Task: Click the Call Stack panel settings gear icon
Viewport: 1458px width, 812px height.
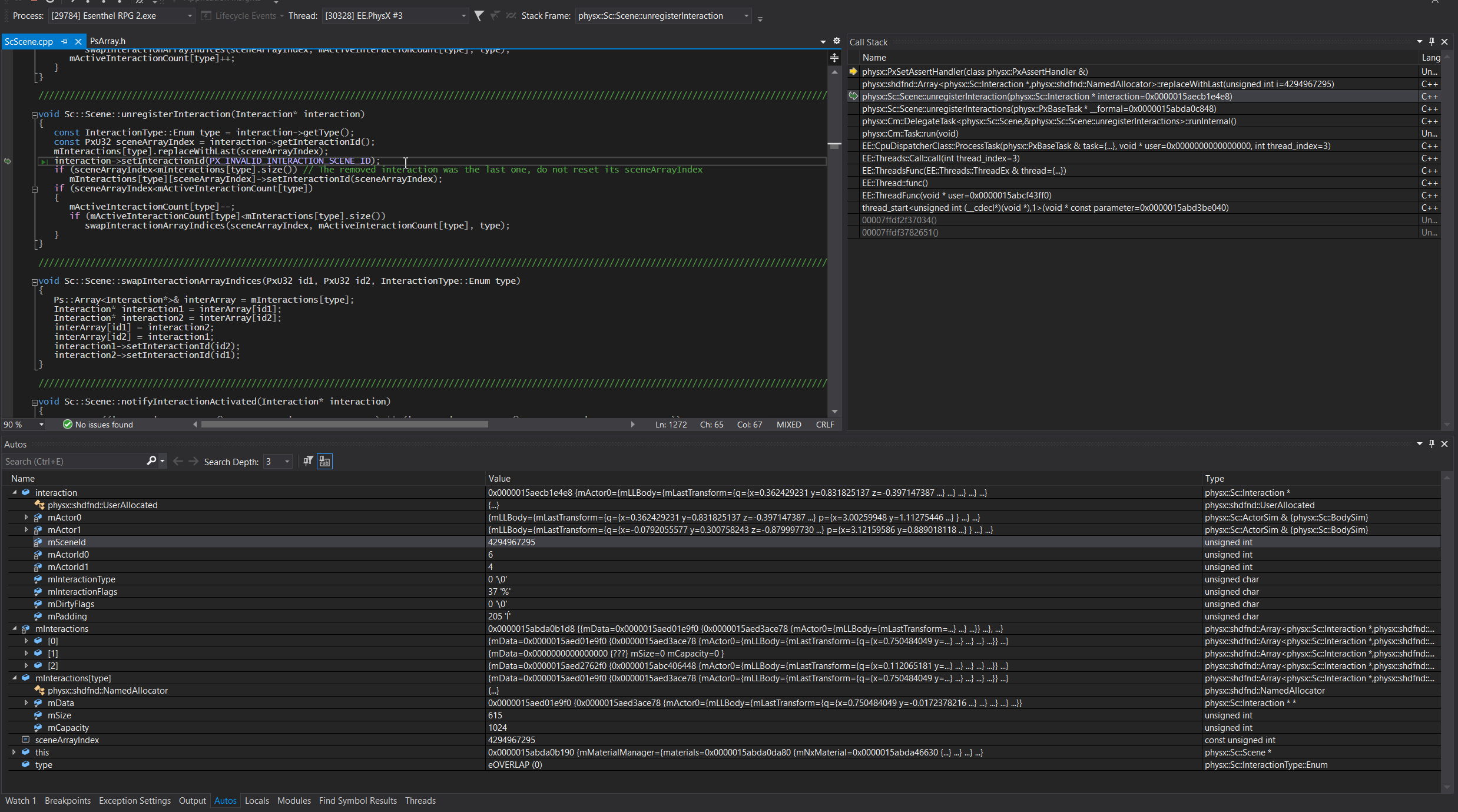Action: pos(837,41)
